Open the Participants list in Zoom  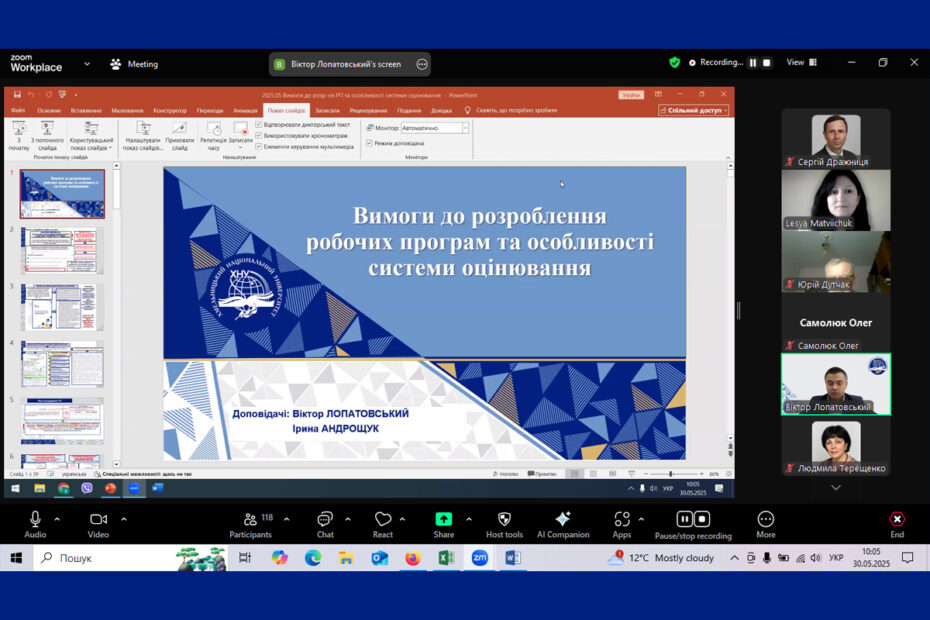251,524
